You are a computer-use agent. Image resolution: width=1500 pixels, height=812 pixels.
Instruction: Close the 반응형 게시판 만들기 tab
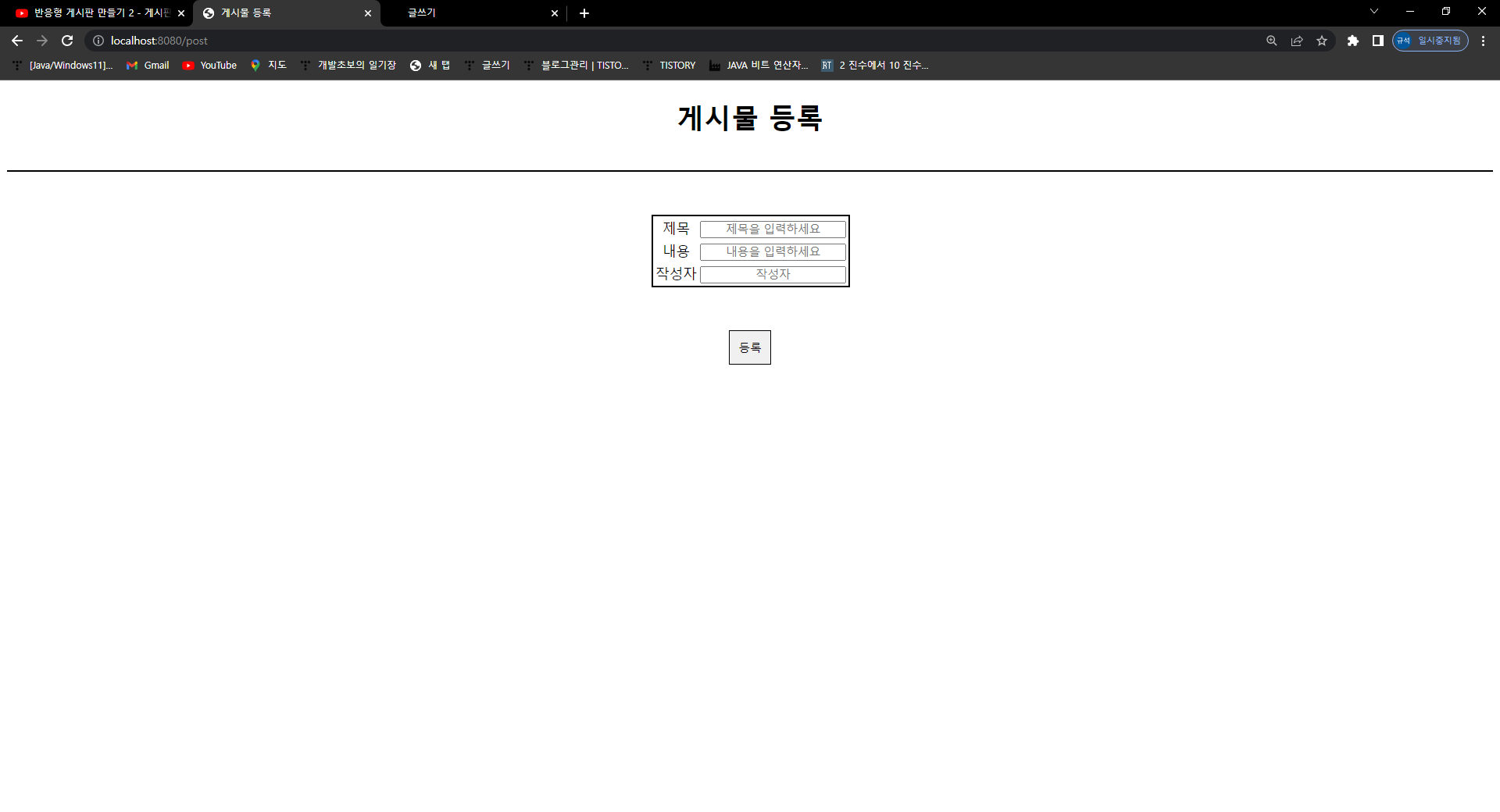point(181,13)
